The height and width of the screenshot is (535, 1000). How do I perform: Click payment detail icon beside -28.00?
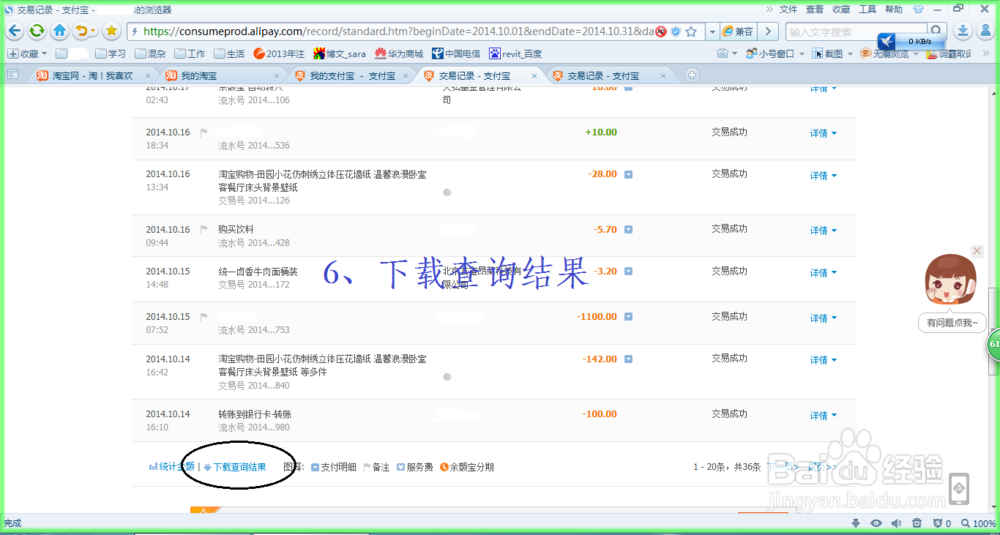click(628, 175)
